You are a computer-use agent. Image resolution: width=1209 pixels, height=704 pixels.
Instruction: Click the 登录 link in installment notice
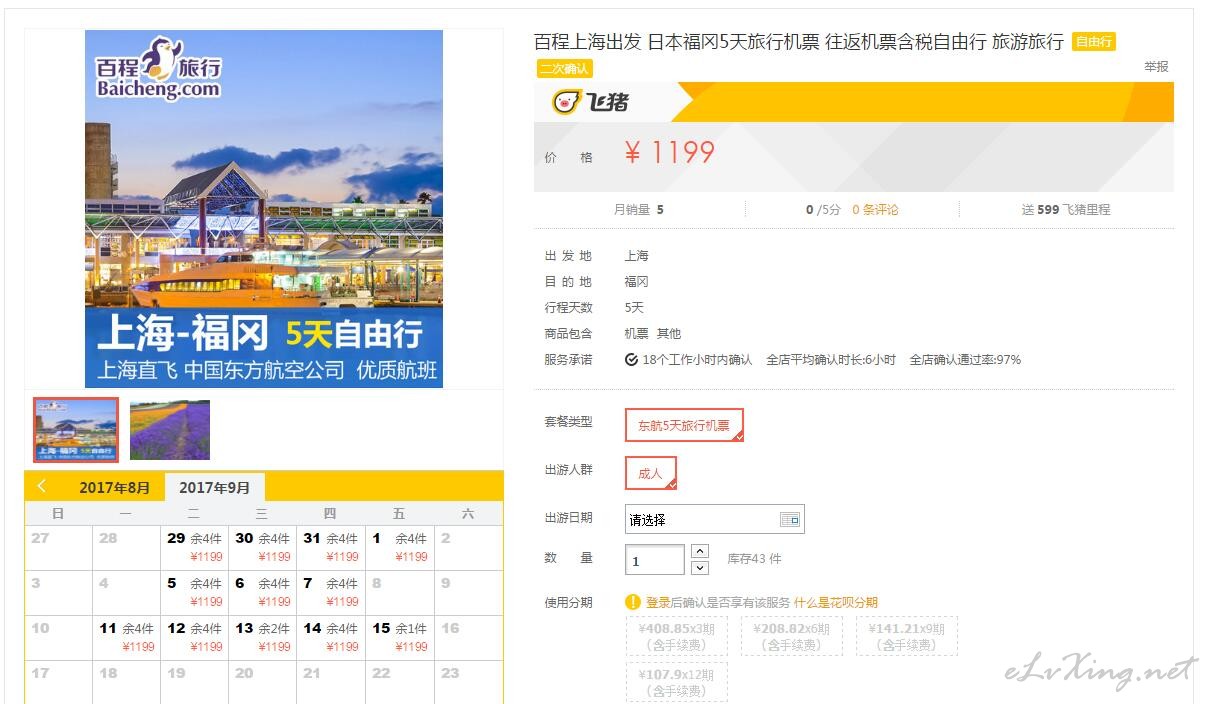658,602
